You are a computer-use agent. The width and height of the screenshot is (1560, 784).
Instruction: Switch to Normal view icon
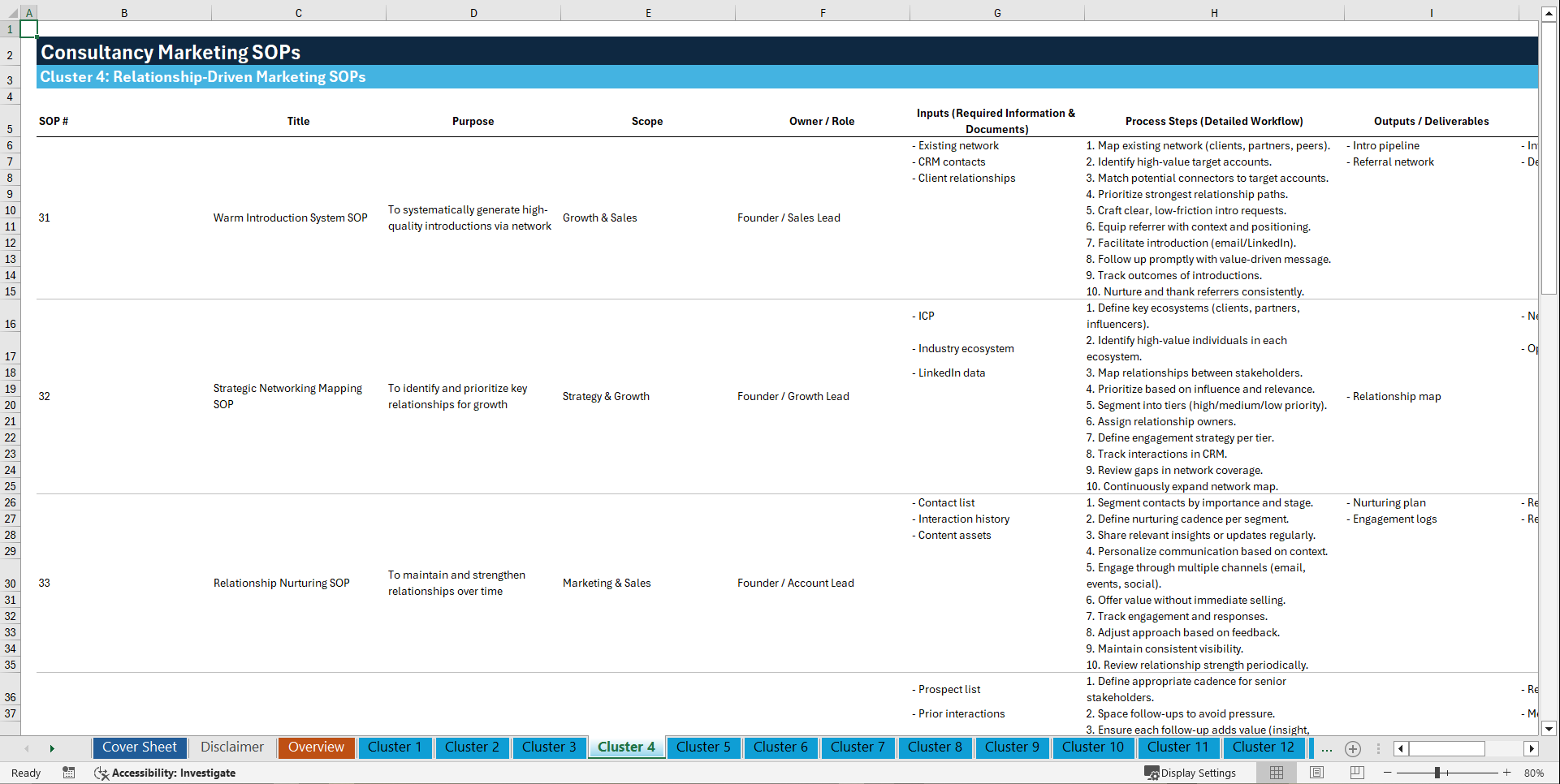pos(1277,773)
